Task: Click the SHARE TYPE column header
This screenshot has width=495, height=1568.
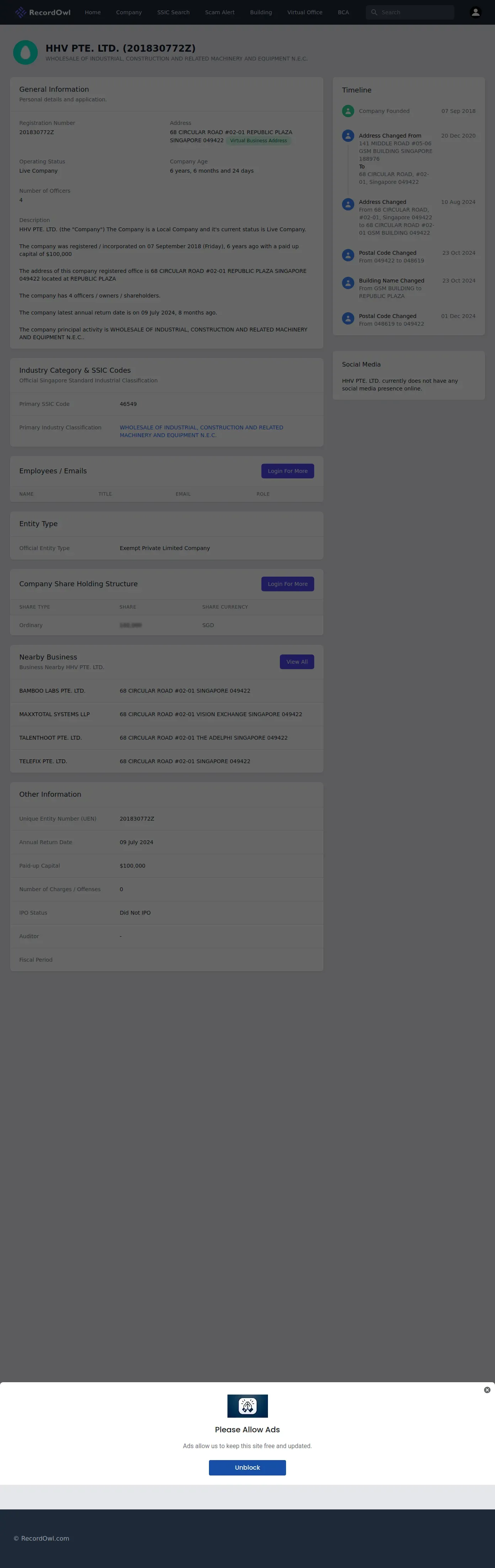Action: pos(35,607)
